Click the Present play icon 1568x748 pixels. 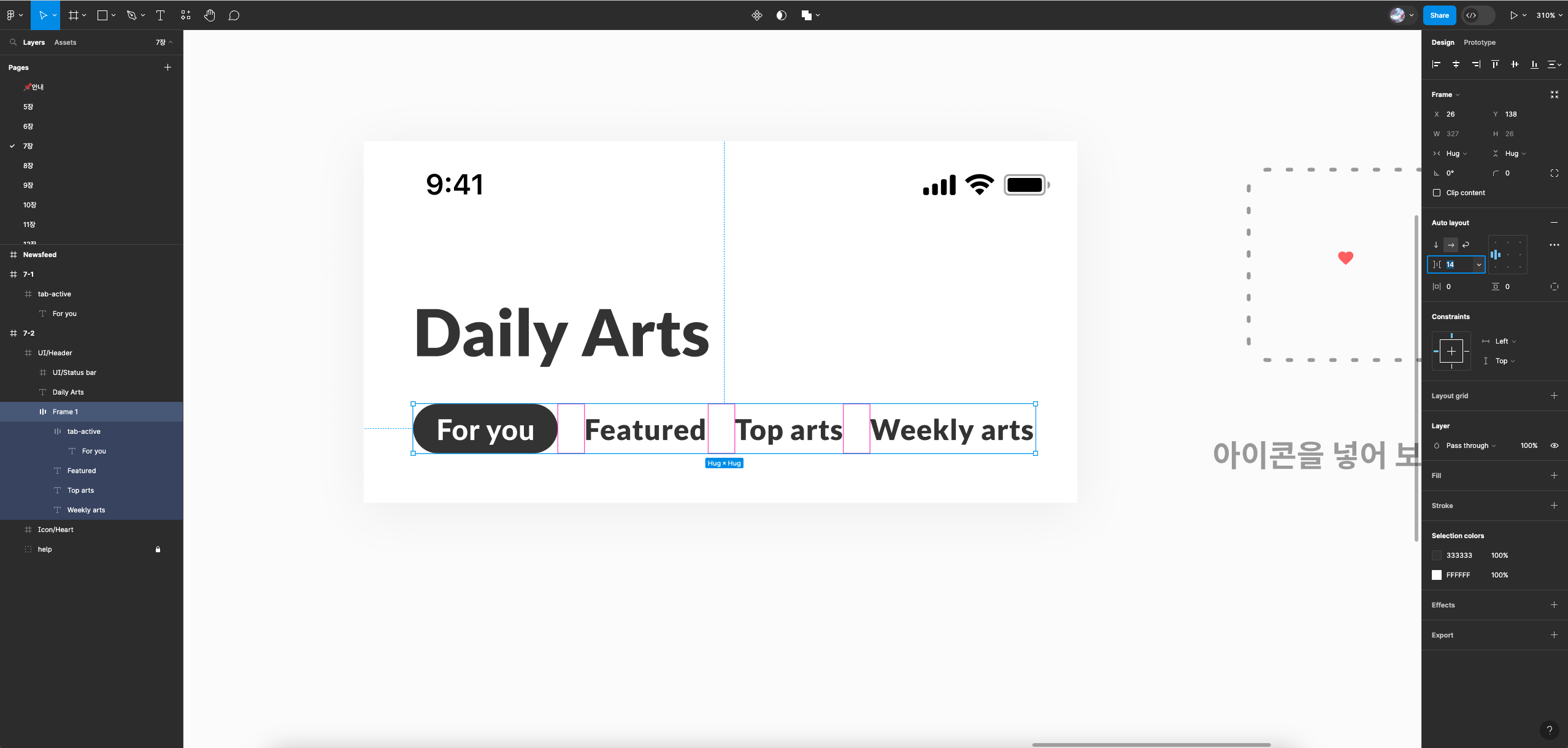(x=1513, y=15)
